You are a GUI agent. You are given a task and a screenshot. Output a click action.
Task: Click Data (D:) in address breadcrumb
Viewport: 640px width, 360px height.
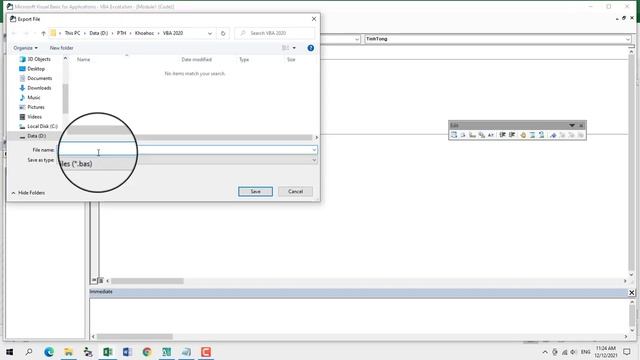click(x=99, y=33)
